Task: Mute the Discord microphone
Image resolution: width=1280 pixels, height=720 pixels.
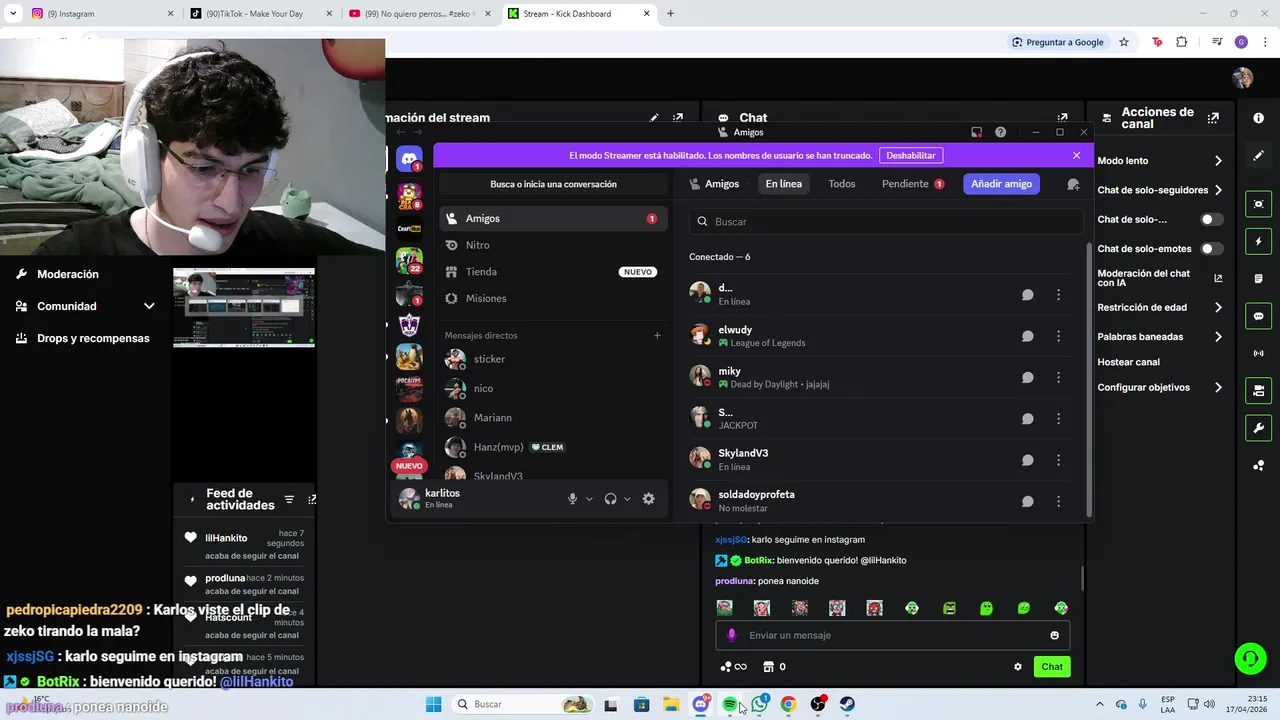Action: click(572, 499)
